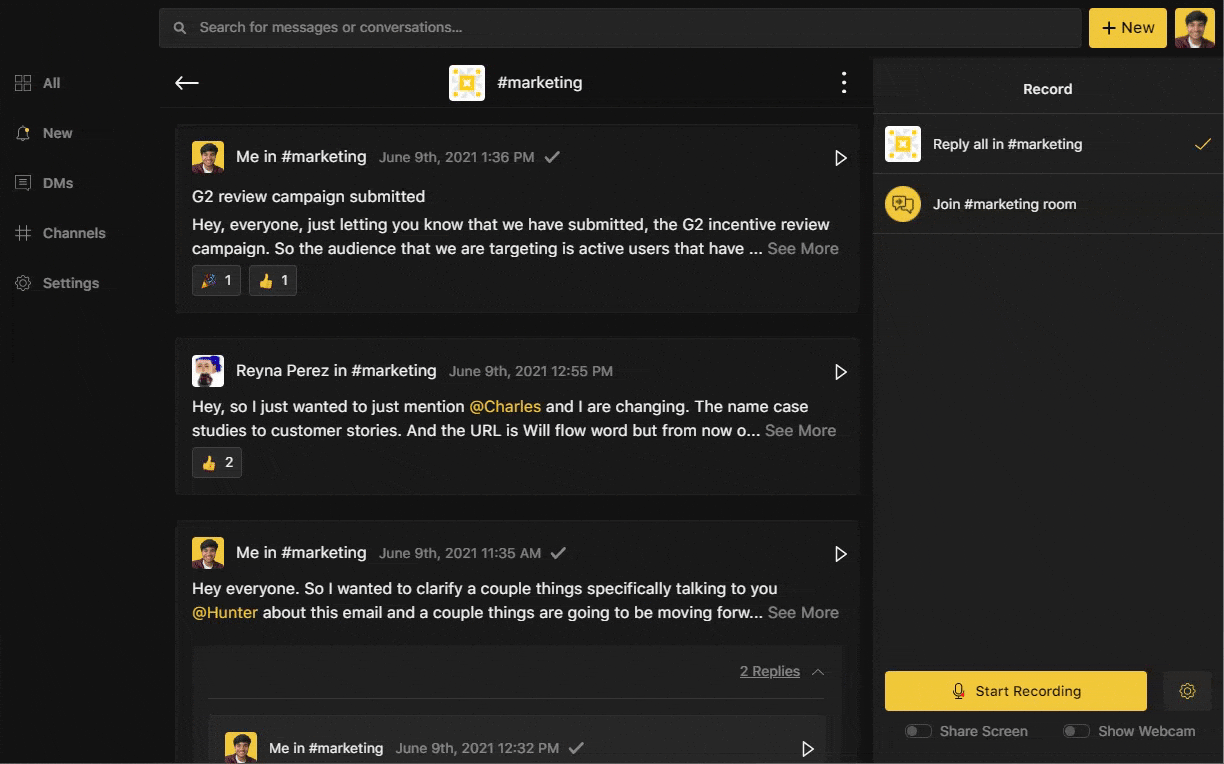Click the Record panel heading
This screenshot has width=1224, height=764.
point(1048,89)
